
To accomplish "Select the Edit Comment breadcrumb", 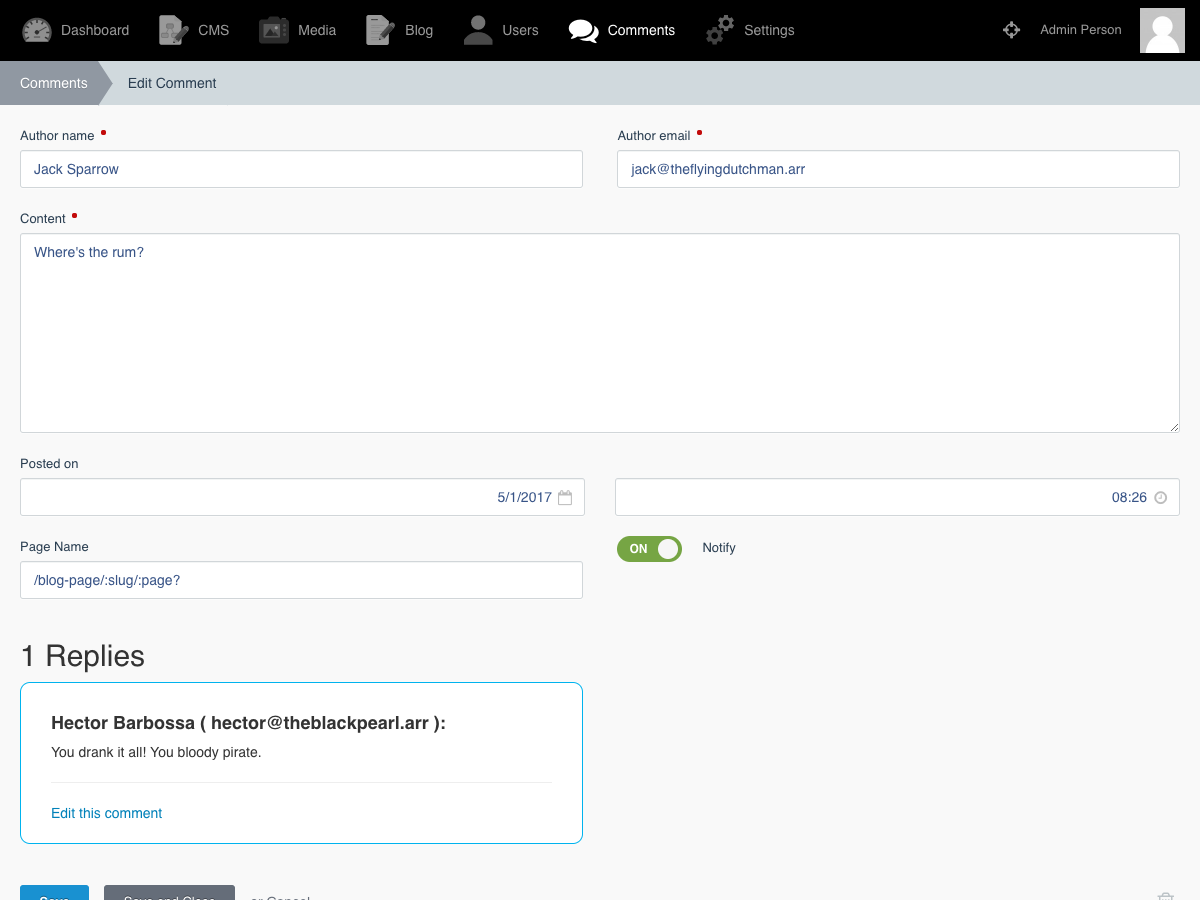I will coord(172,83).
